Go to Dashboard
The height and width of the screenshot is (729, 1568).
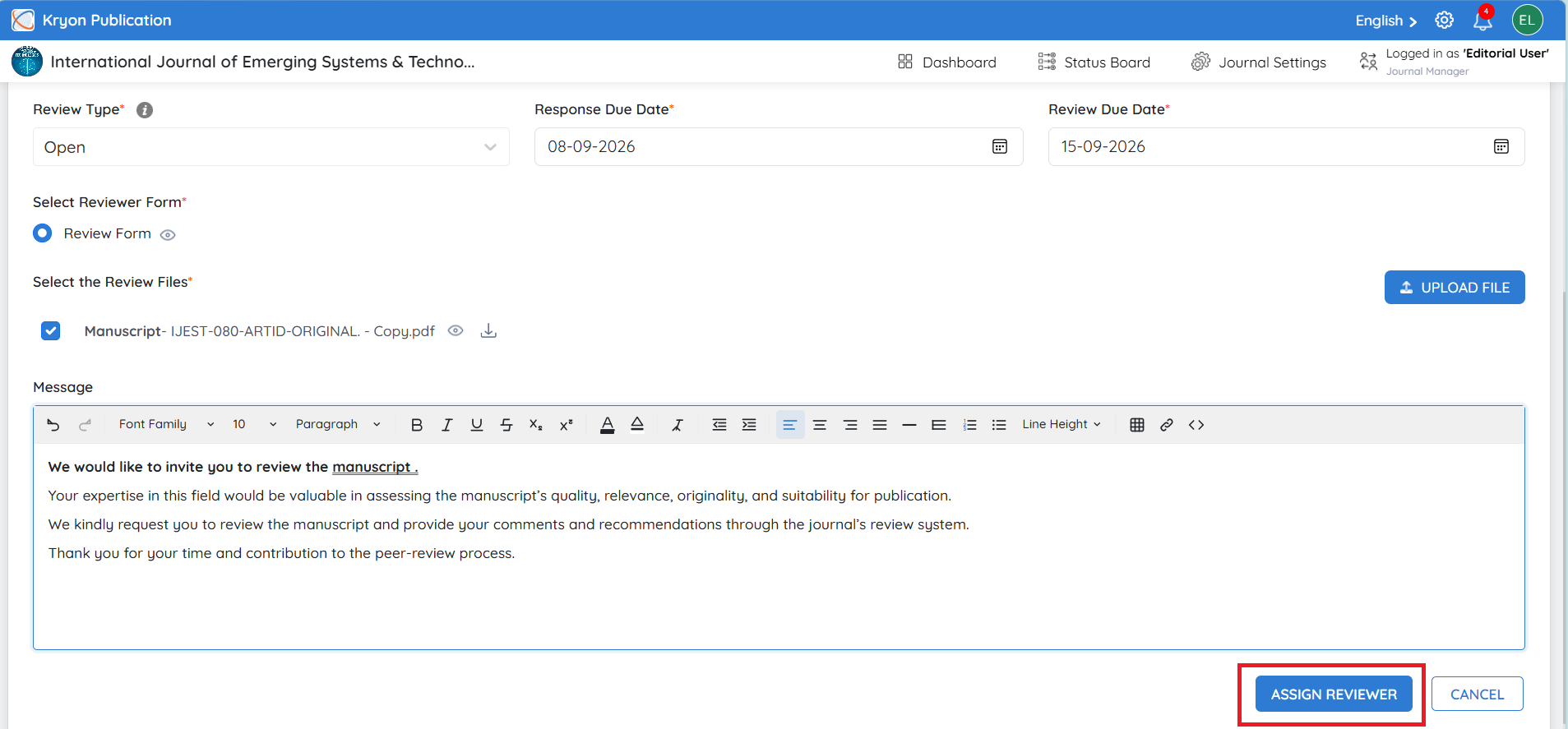coord(947,62)
